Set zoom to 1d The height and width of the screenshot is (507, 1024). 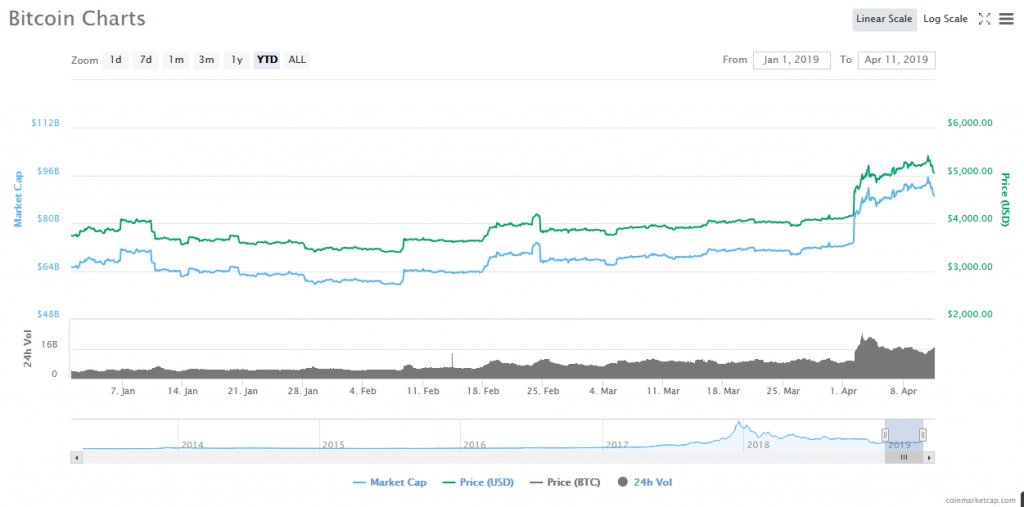[x=115, y=60]
